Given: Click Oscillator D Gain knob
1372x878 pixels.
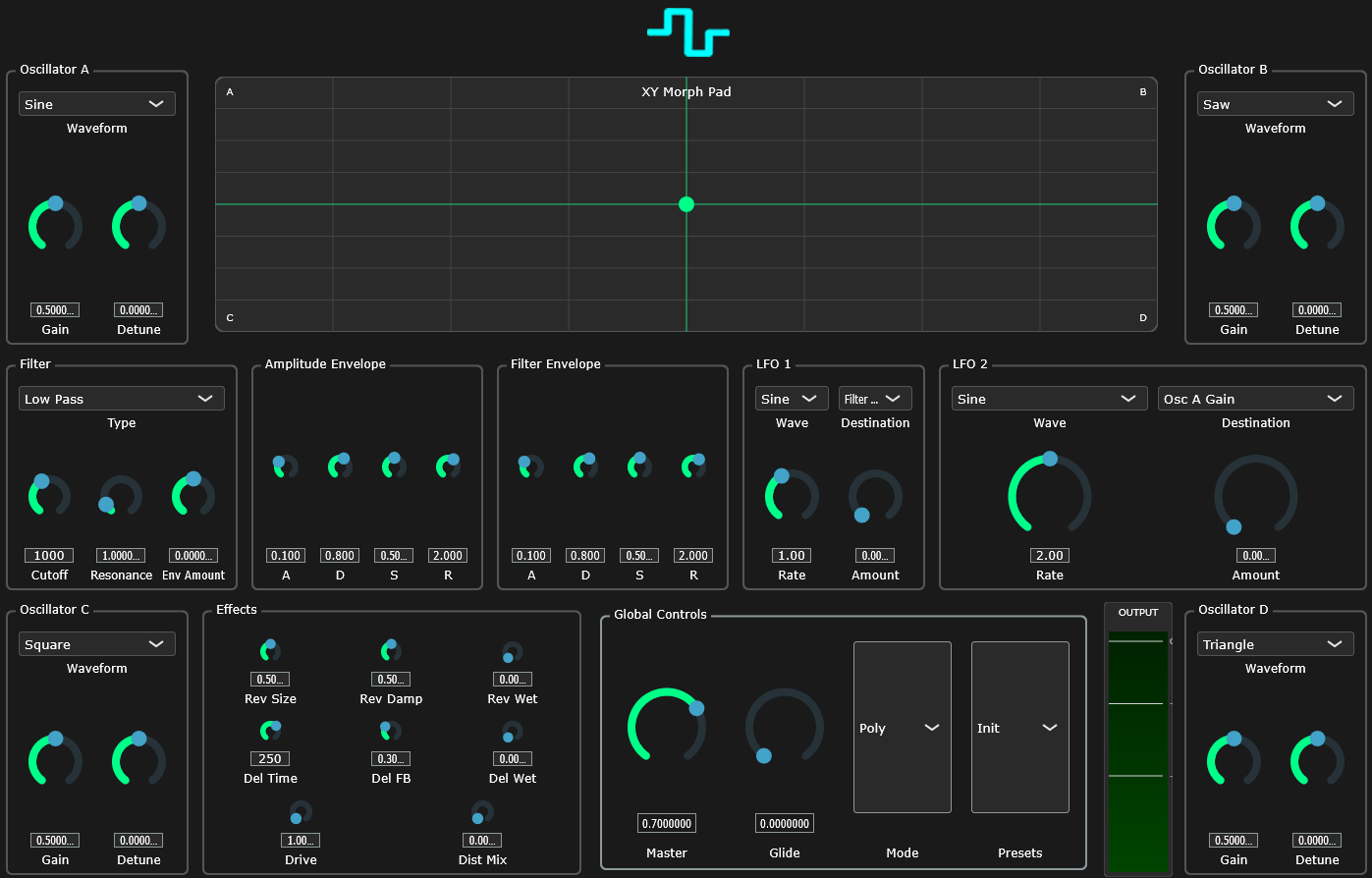Looking at the screenshot, I should (x=1234, y=759).
